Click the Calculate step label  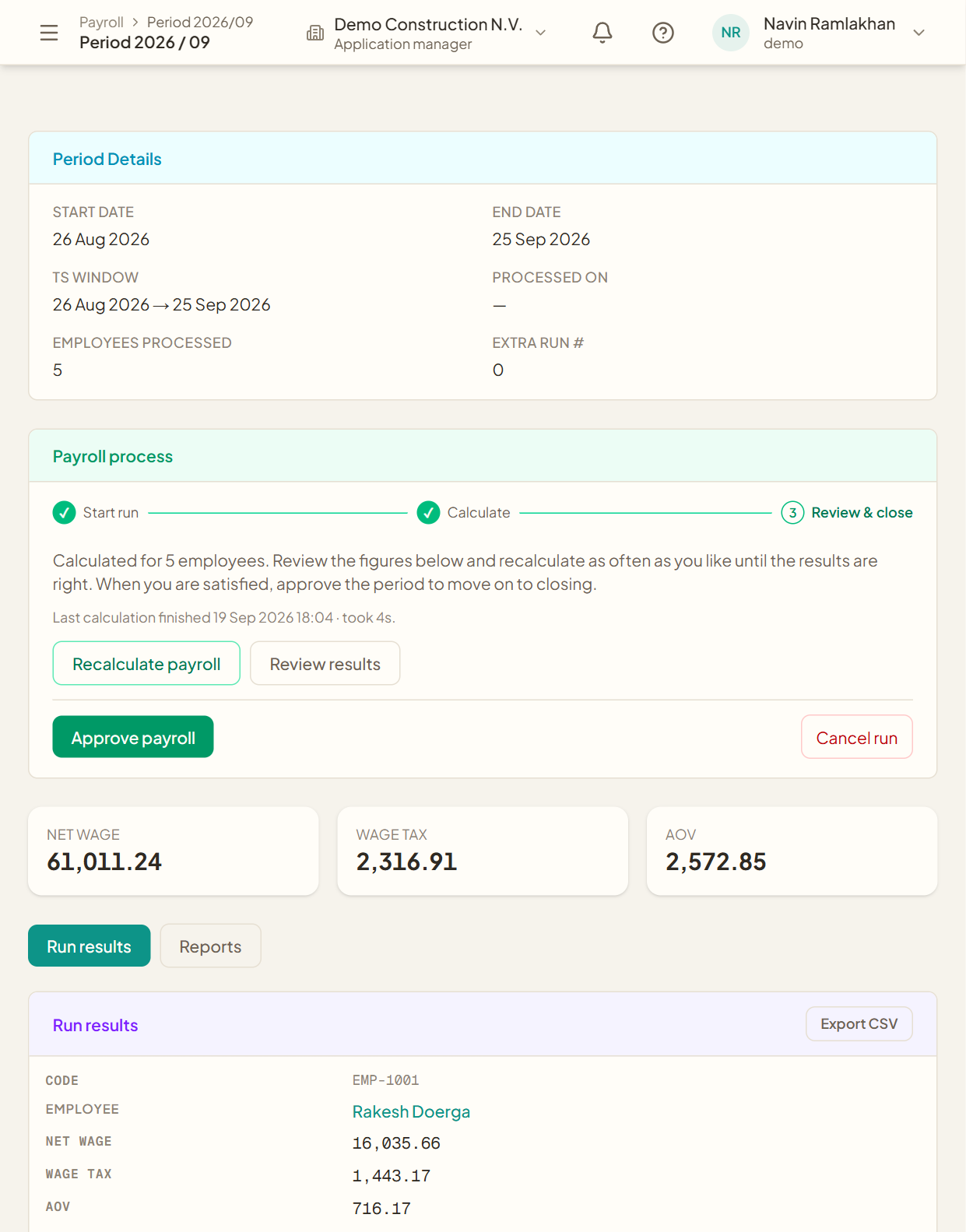(x=479, y=513)
